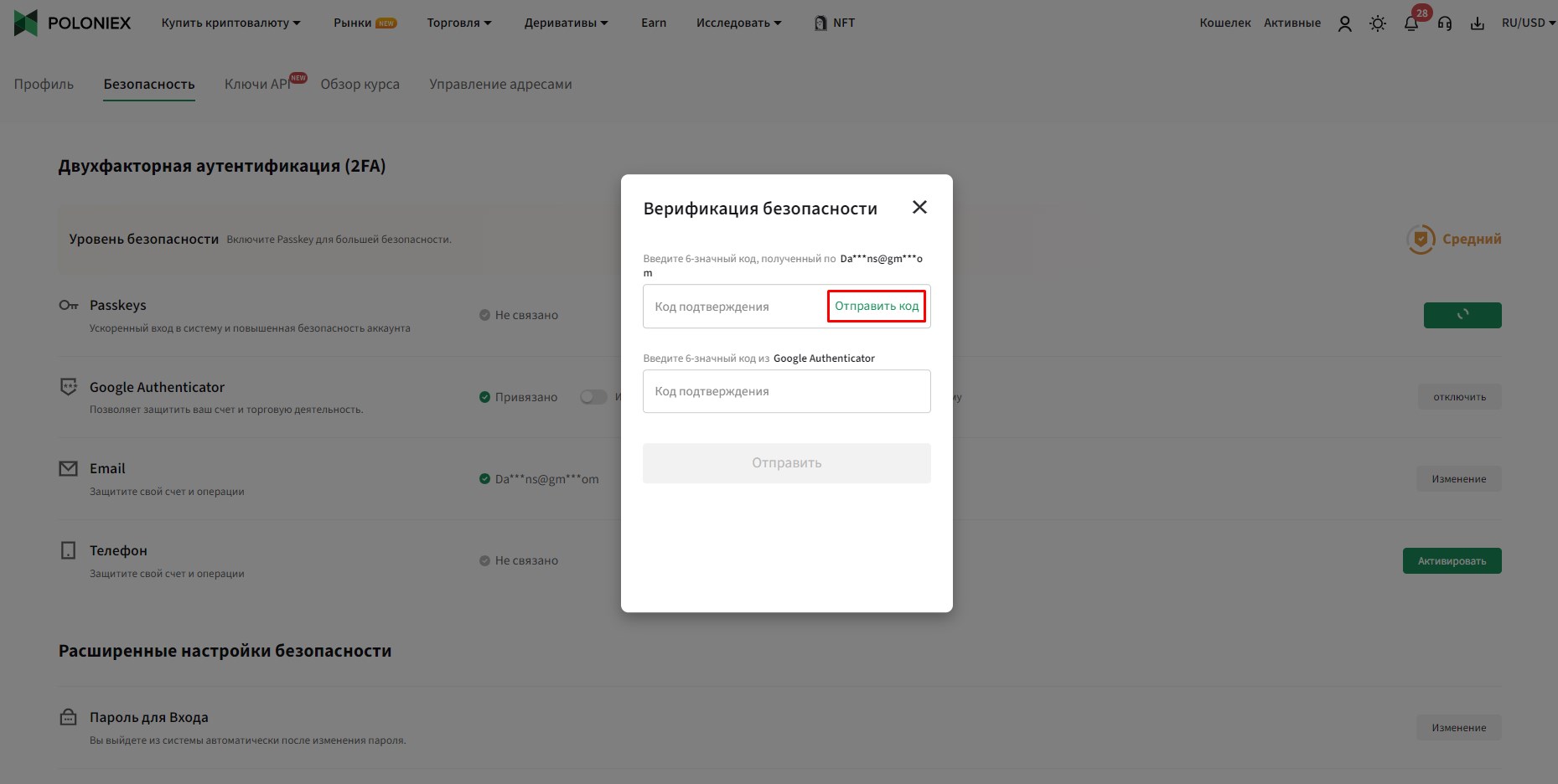Click the Email envelope icon
Image resolution: width=1558 pixels, height=784 pixels.
(x=69, y=468)
